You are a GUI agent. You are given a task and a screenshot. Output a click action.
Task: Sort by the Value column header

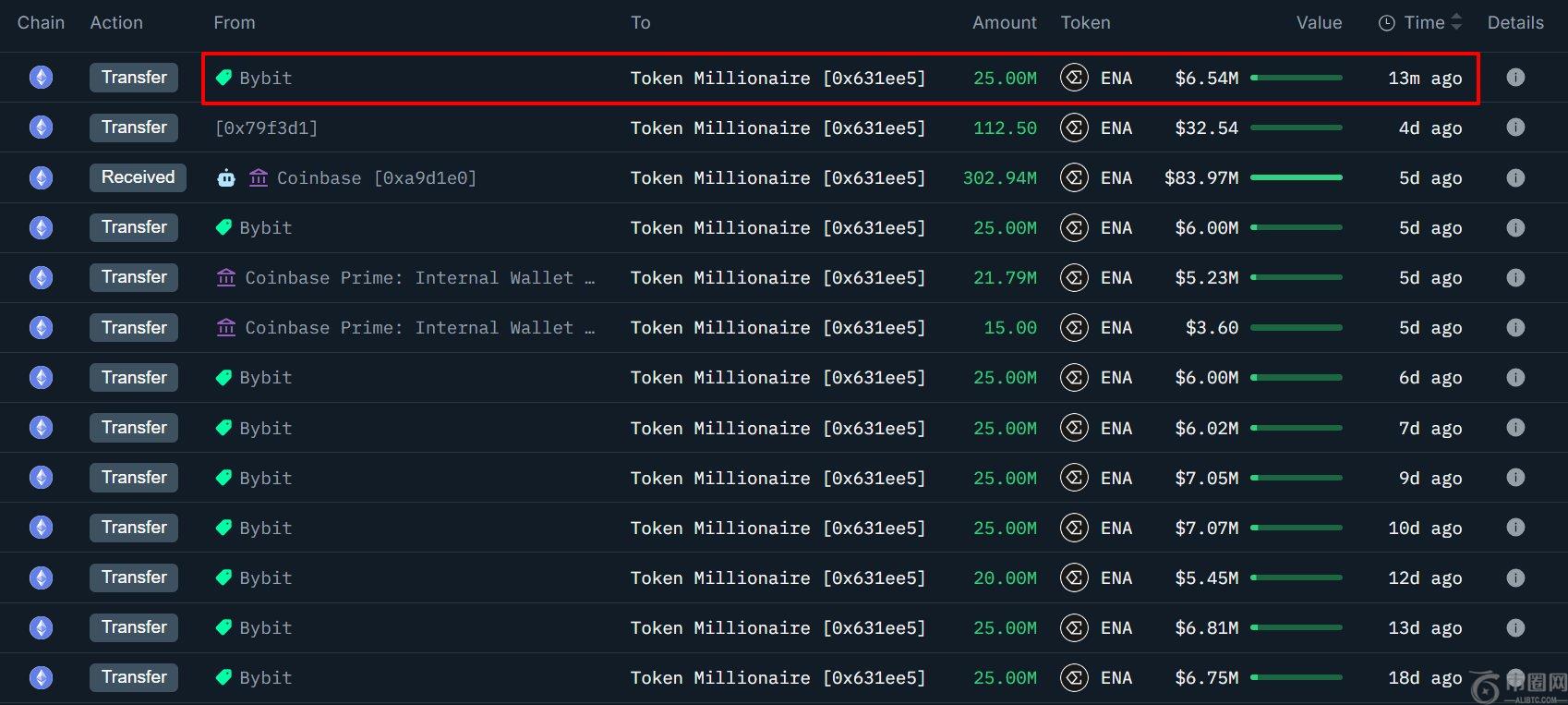coord(1319,23)
